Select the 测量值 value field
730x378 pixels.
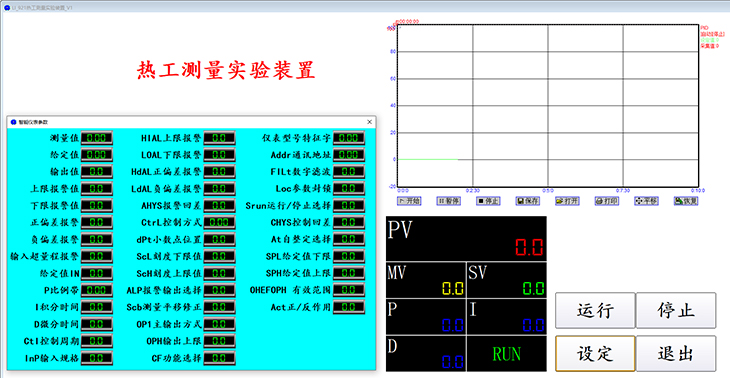point(97,138)
